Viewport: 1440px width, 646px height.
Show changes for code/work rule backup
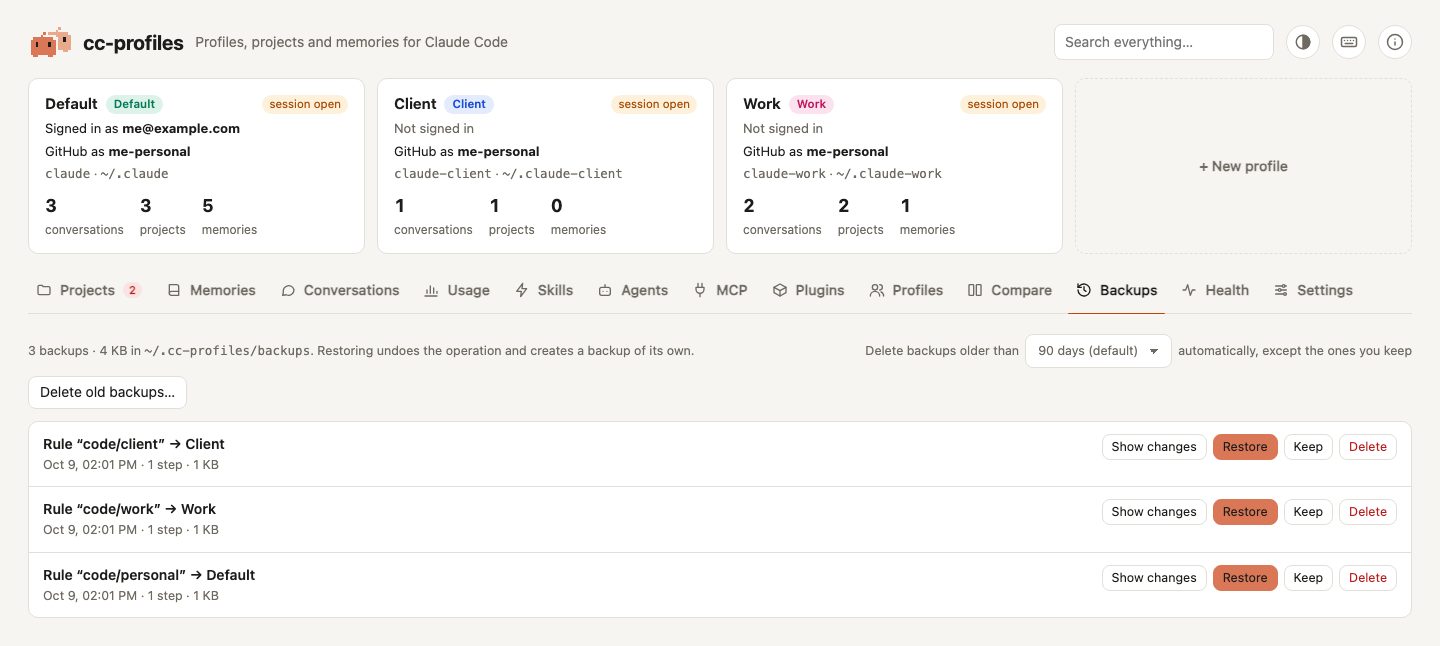[1154, 512]
